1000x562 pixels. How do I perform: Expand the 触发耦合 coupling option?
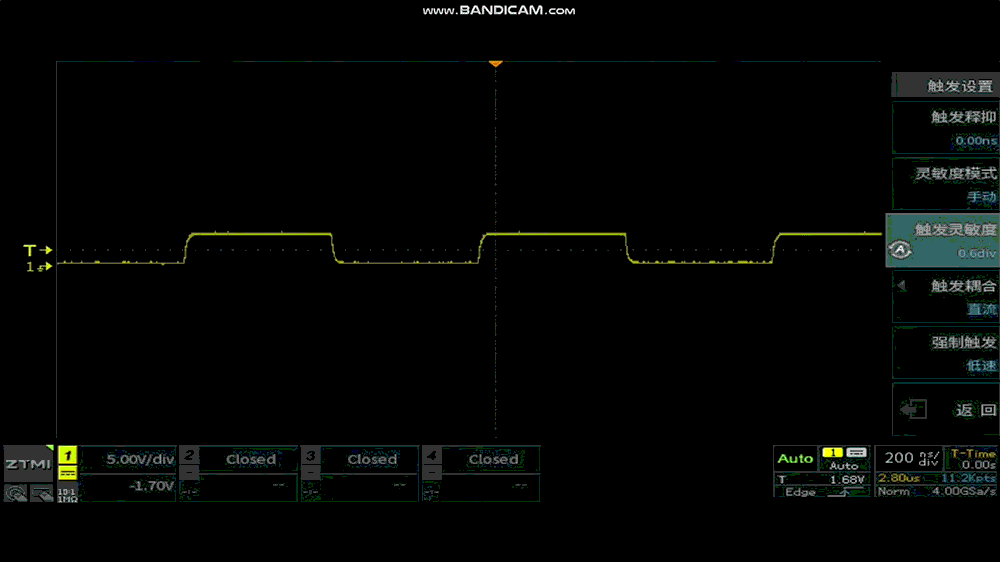click(944, 297)
